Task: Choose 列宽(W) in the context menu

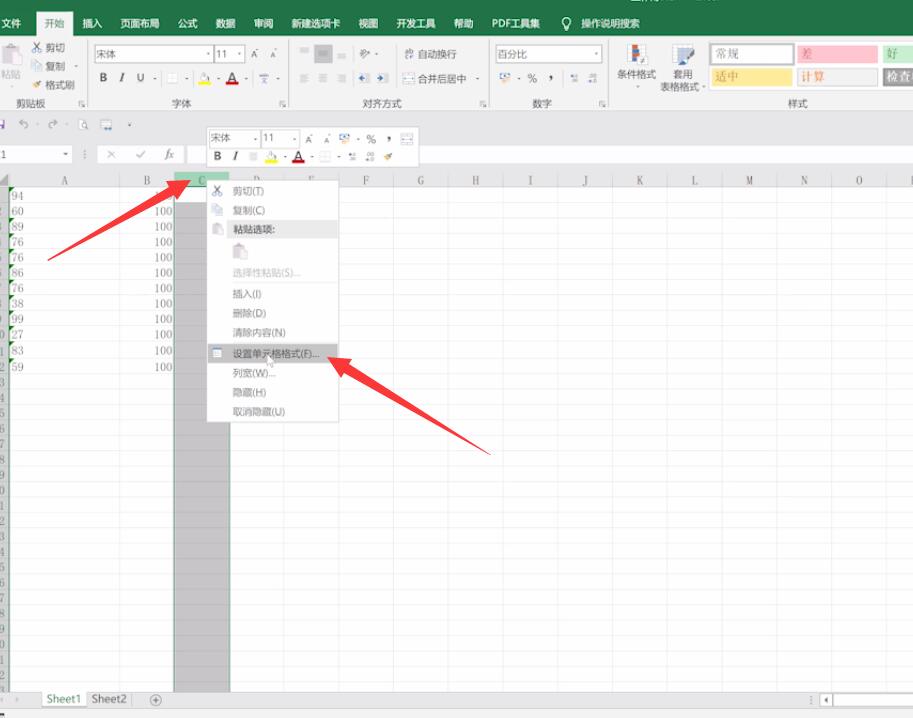Action: 272,373
